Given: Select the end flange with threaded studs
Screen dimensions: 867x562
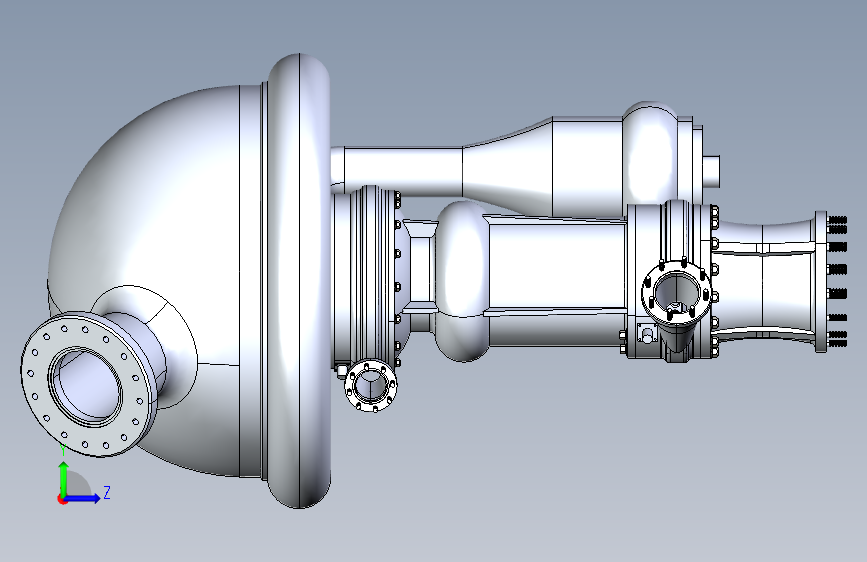Looking at the screenshot, I should coord(821,281).
